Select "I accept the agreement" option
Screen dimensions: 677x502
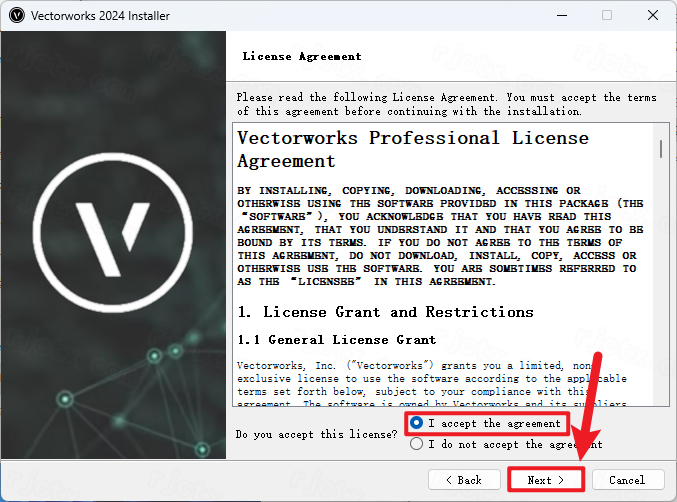tap(416, 423)
